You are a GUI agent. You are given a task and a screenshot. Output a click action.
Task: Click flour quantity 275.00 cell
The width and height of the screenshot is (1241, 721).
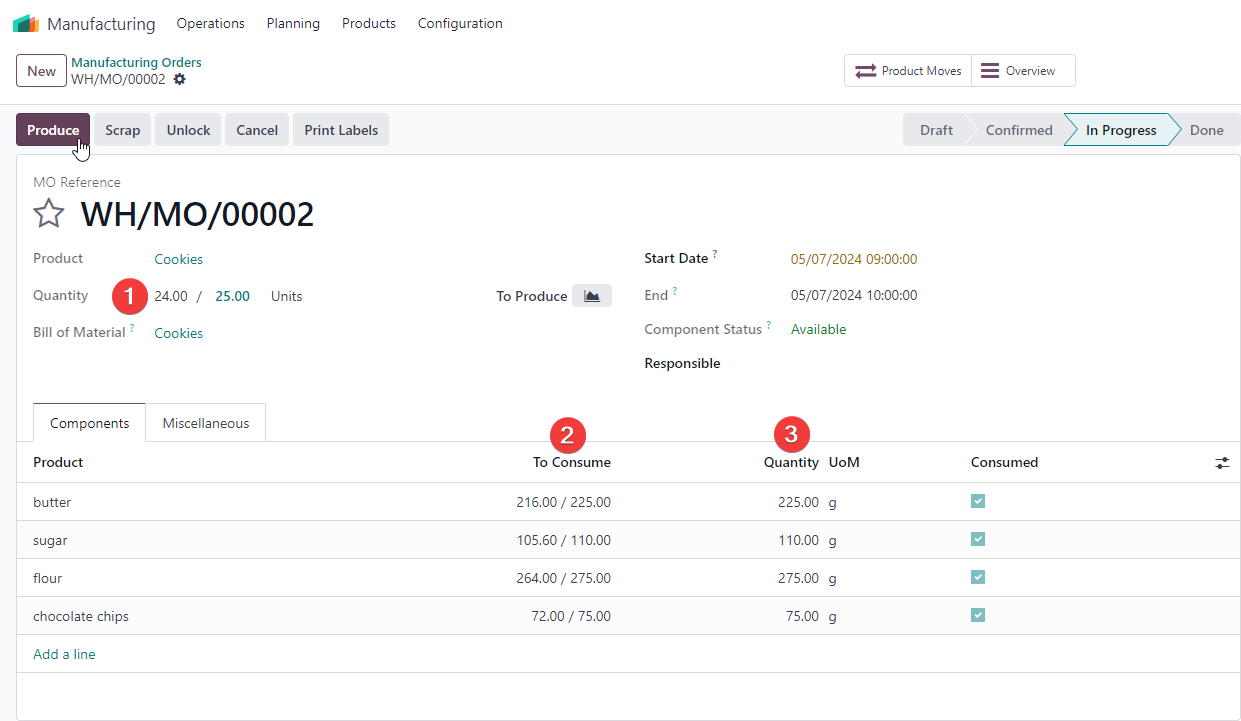pyautogui.click(x=798, y=578)
